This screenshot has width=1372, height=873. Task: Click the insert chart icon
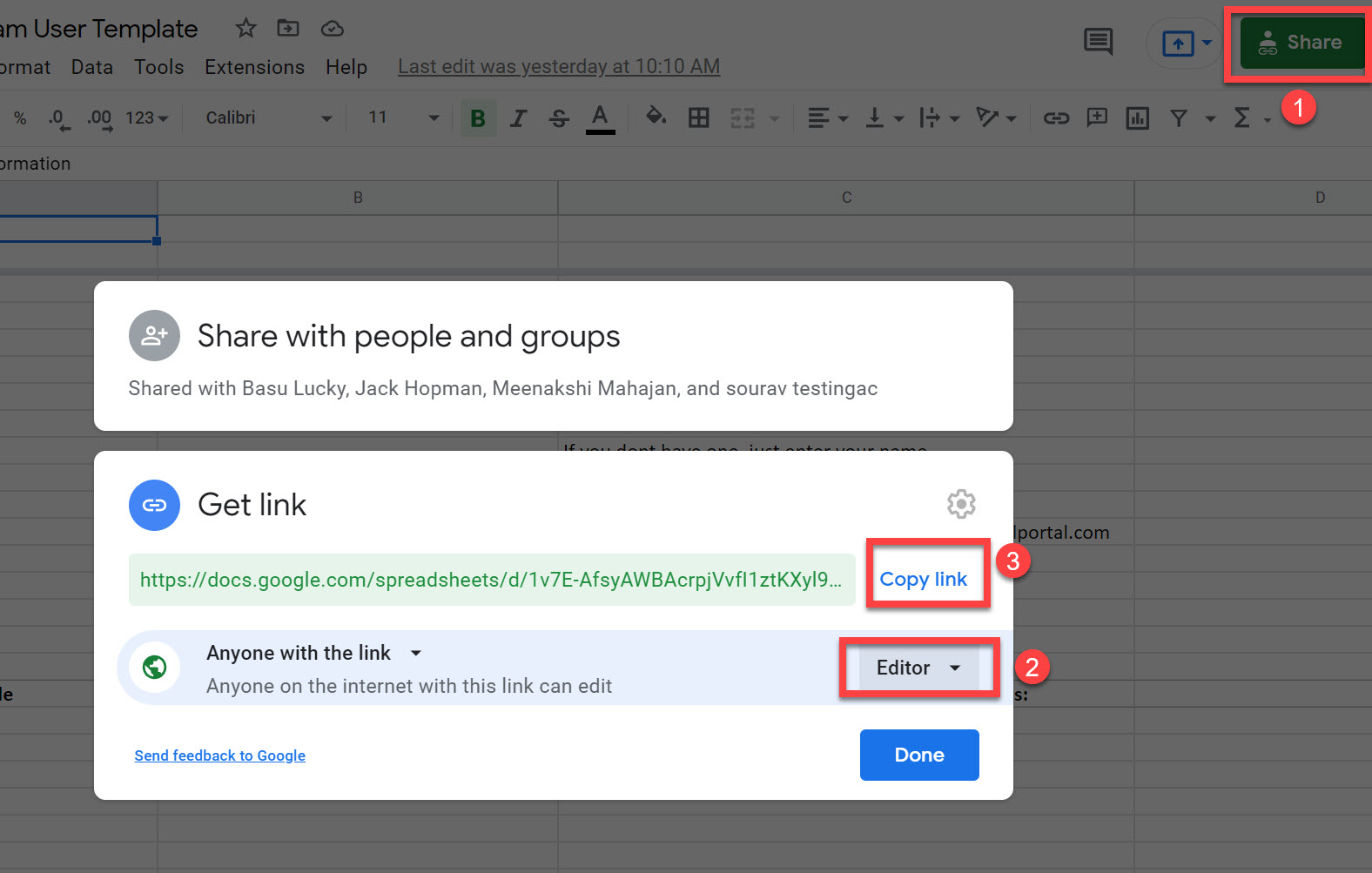coord(1137,118)
